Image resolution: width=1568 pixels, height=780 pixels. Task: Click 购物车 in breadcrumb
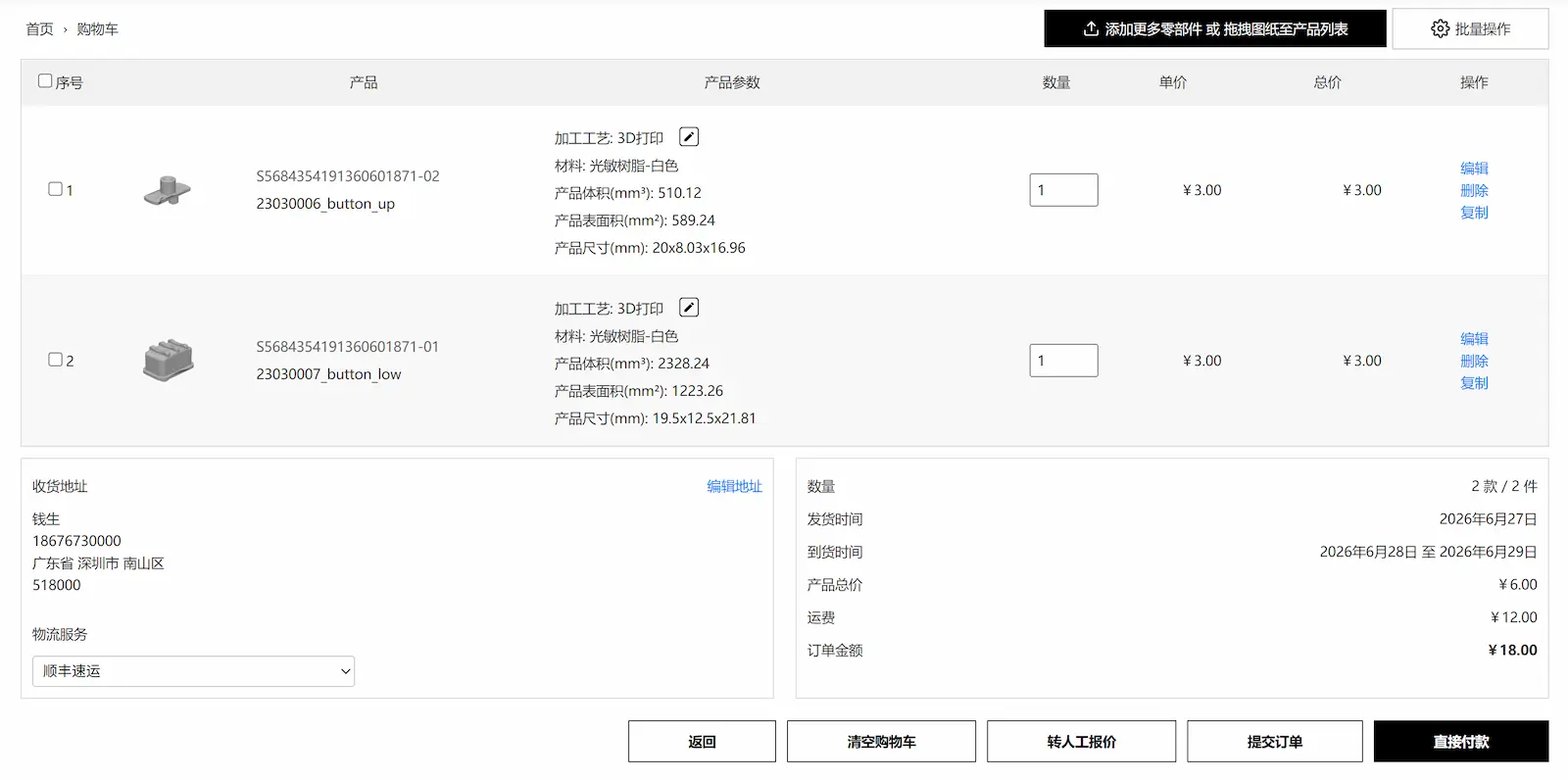97,29
